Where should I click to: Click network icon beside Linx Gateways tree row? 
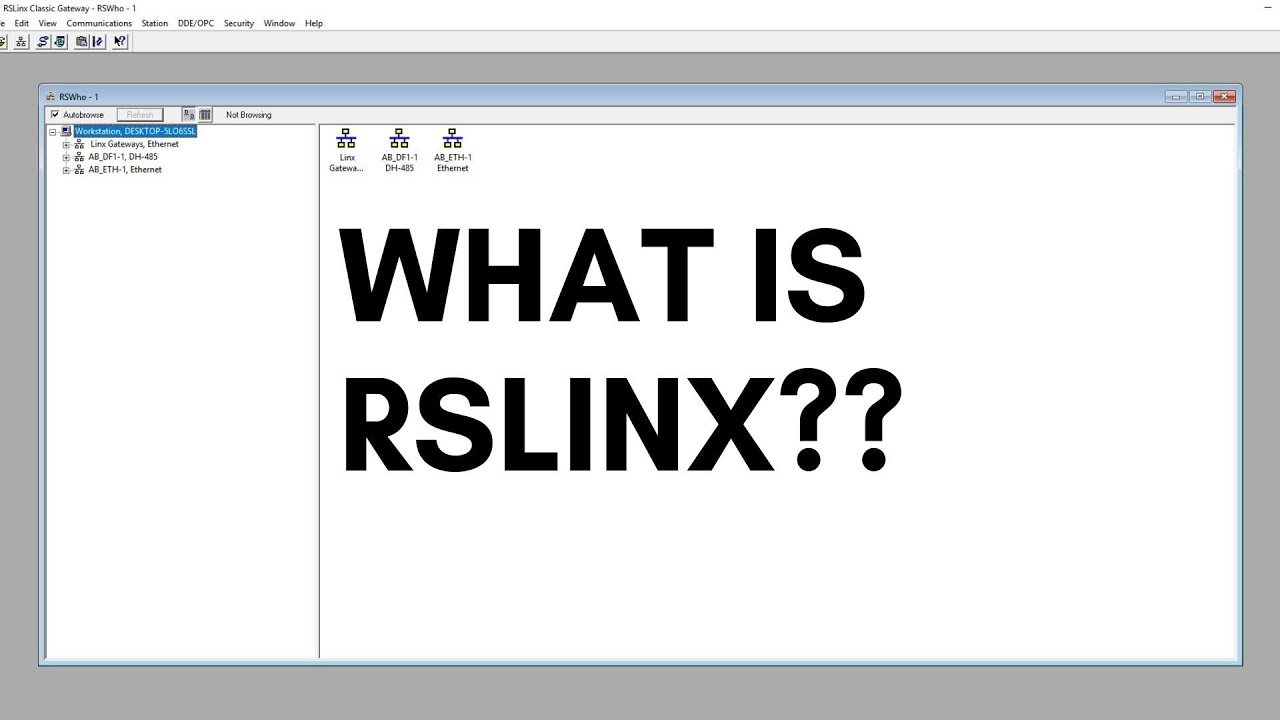80,144
